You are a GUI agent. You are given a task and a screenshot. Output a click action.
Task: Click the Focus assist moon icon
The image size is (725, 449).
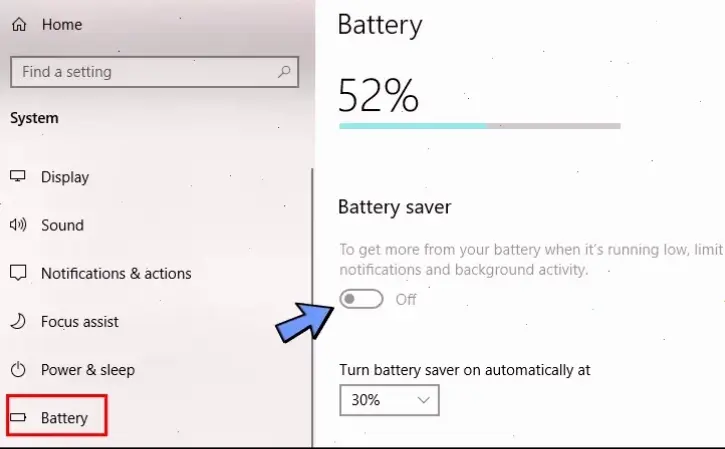click(x=18, y=321)
